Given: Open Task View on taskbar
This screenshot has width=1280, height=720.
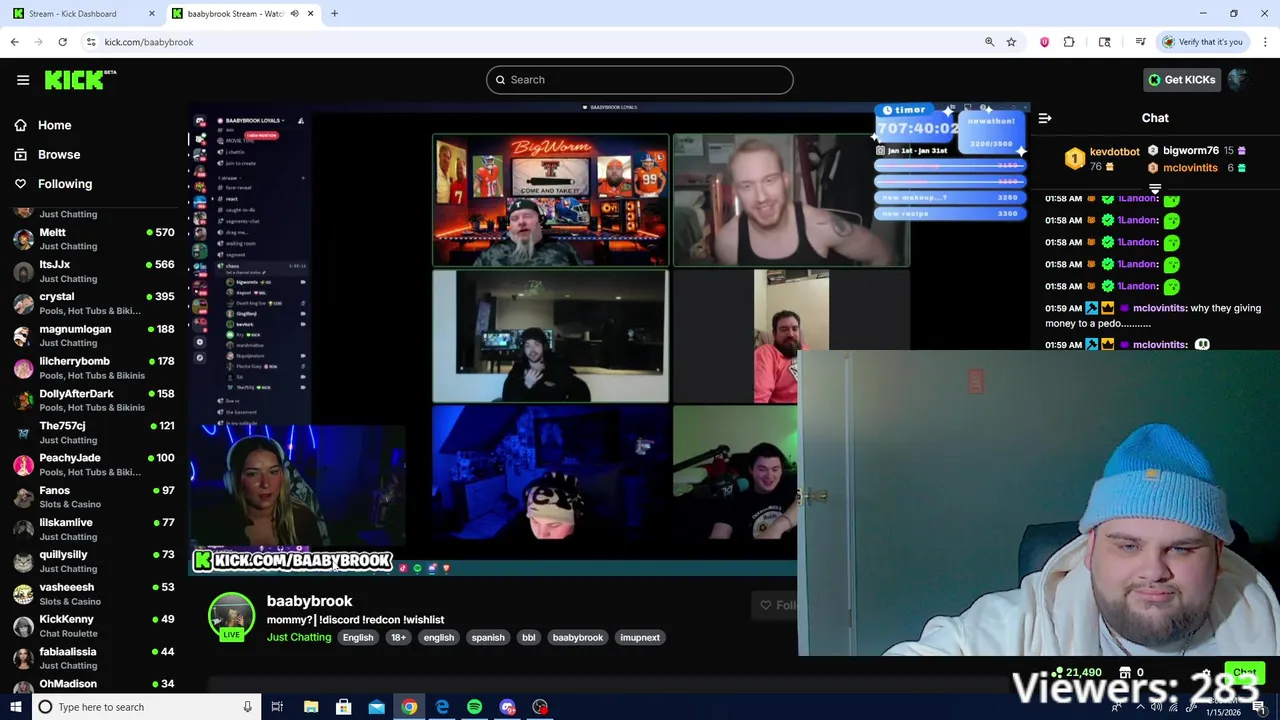Looking at the screenshot, I should coord(277,707).
